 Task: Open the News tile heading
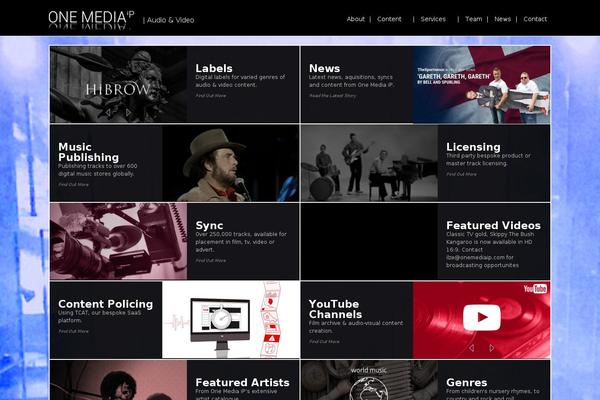tap(324, 68)
